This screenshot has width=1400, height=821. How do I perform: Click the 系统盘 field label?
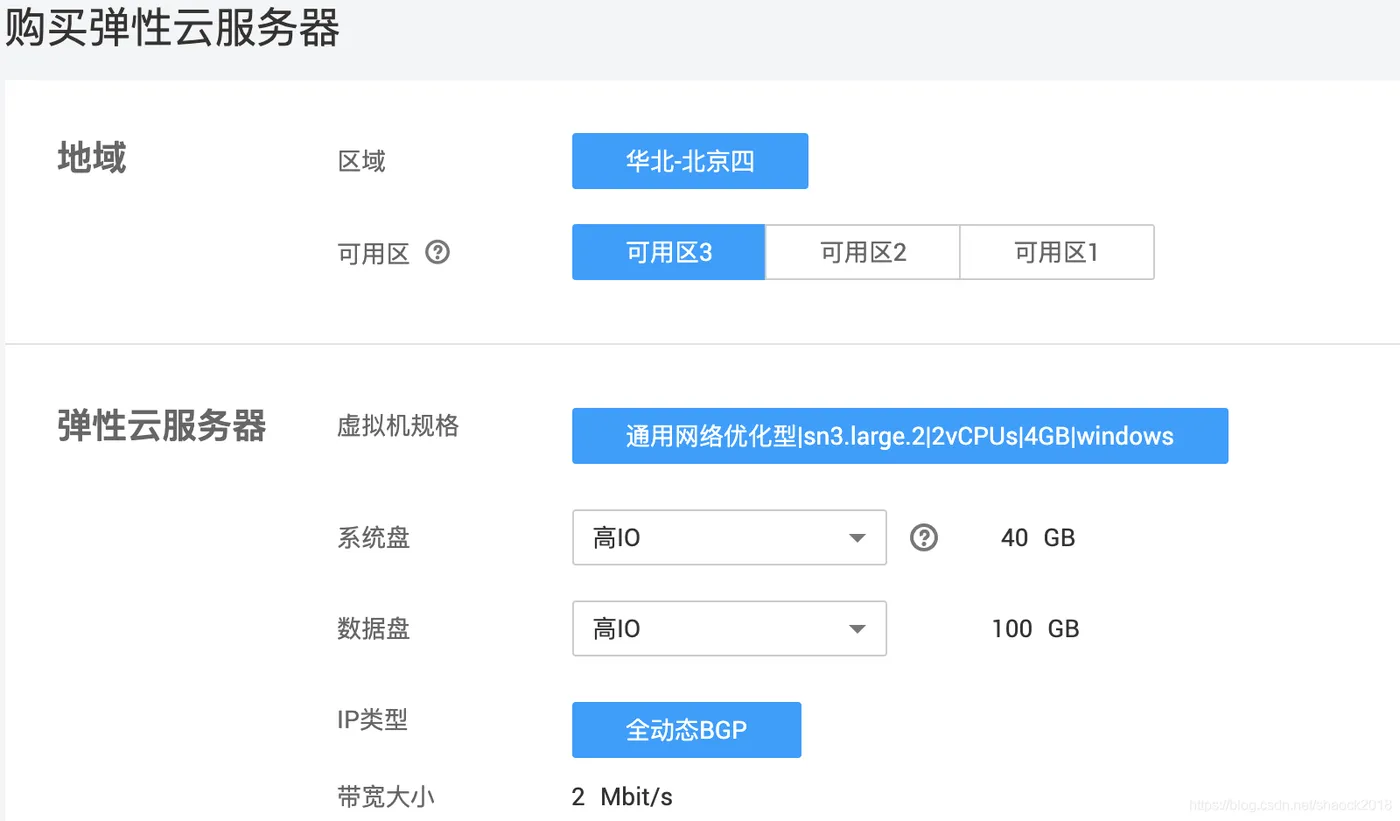pos(373,538)
